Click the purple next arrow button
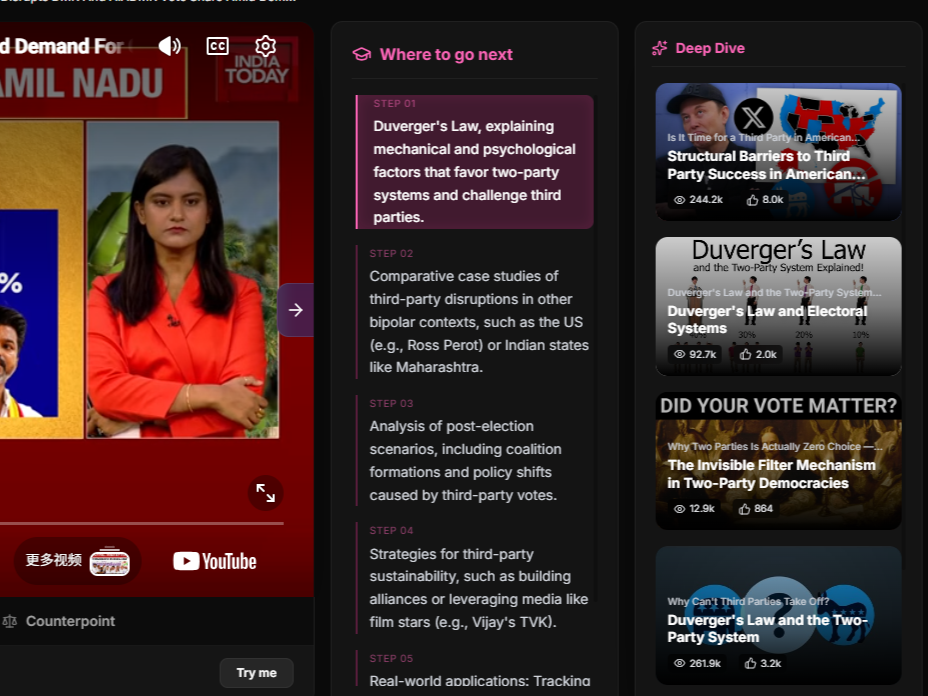 (x=295, y=310)
